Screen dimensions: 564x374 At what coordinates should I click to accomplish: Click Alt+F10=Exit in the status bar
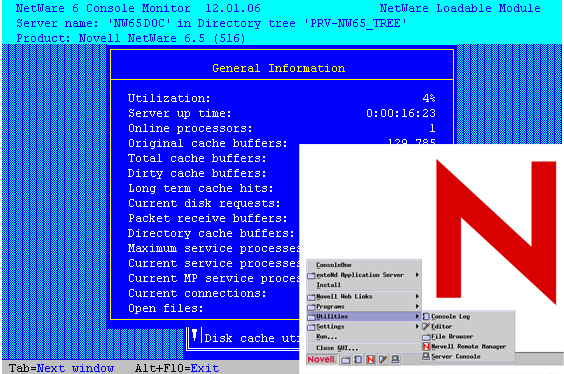177,368
